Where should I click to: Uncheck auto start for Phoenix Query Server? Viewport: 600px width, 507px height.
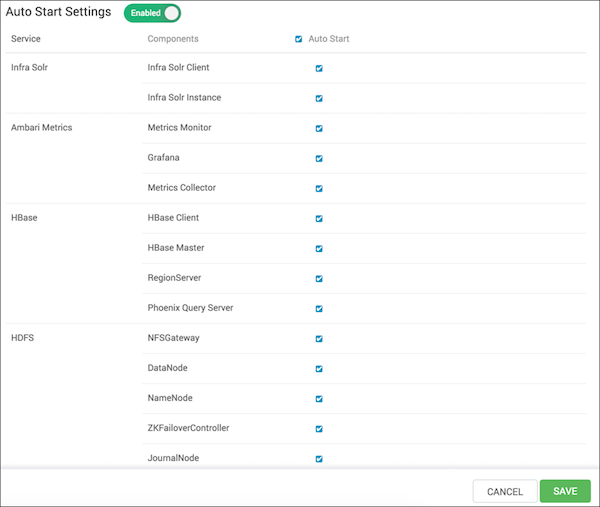pyautogui.click(x=319, y=309)
